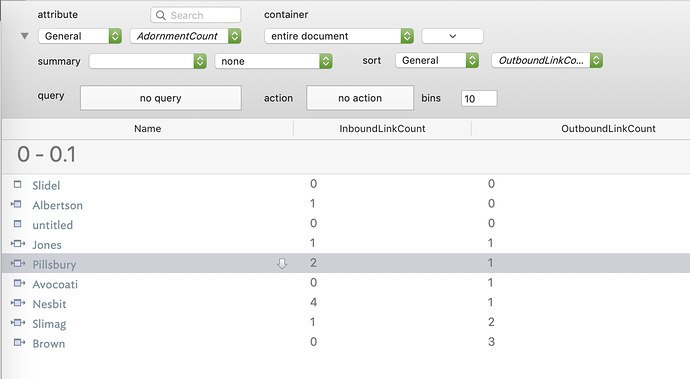
Task: Click the Avocoati note icon
Action: (x=19, y=283)
